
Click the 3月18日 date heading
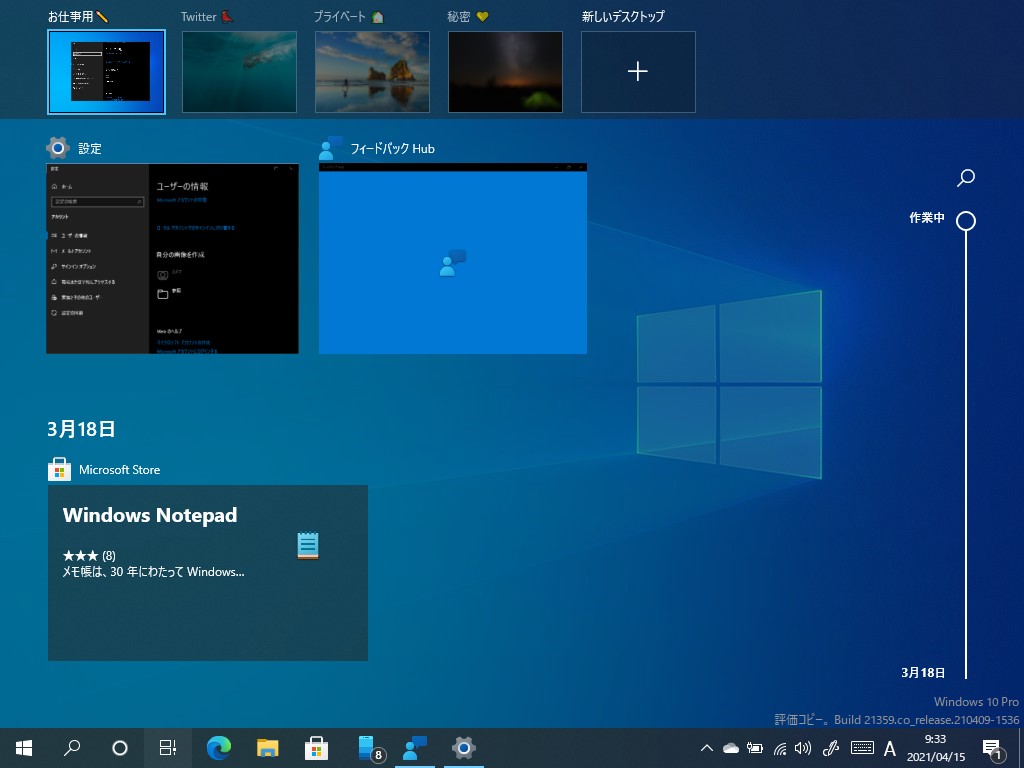(x=81, y=429)
